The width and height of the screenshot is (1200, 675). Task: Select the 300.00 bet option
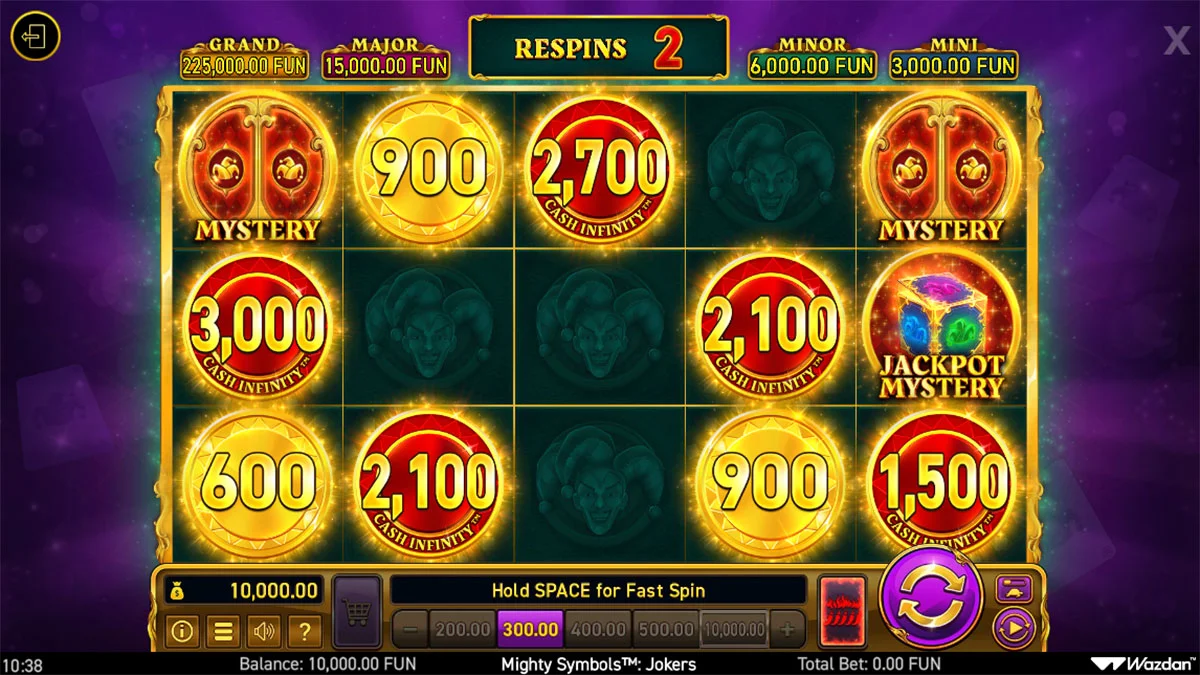530,630
